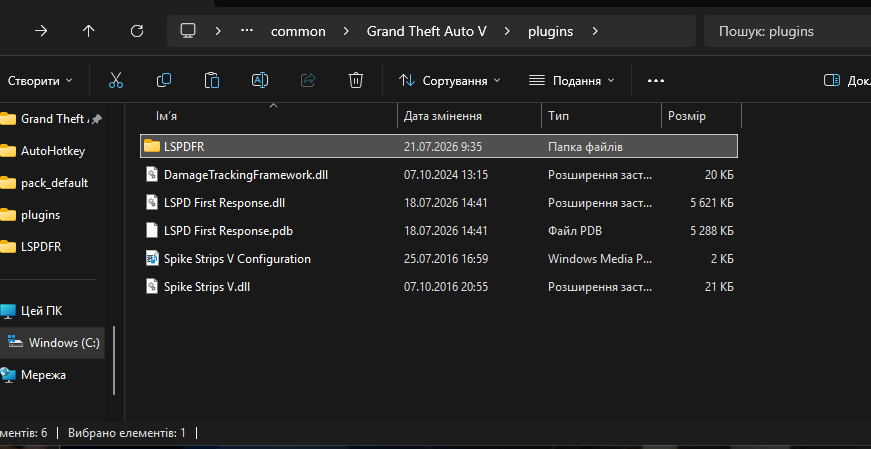Open plugins in the sidebar
871x449 pixels.
pyautogui.click(x=51, y=215)
